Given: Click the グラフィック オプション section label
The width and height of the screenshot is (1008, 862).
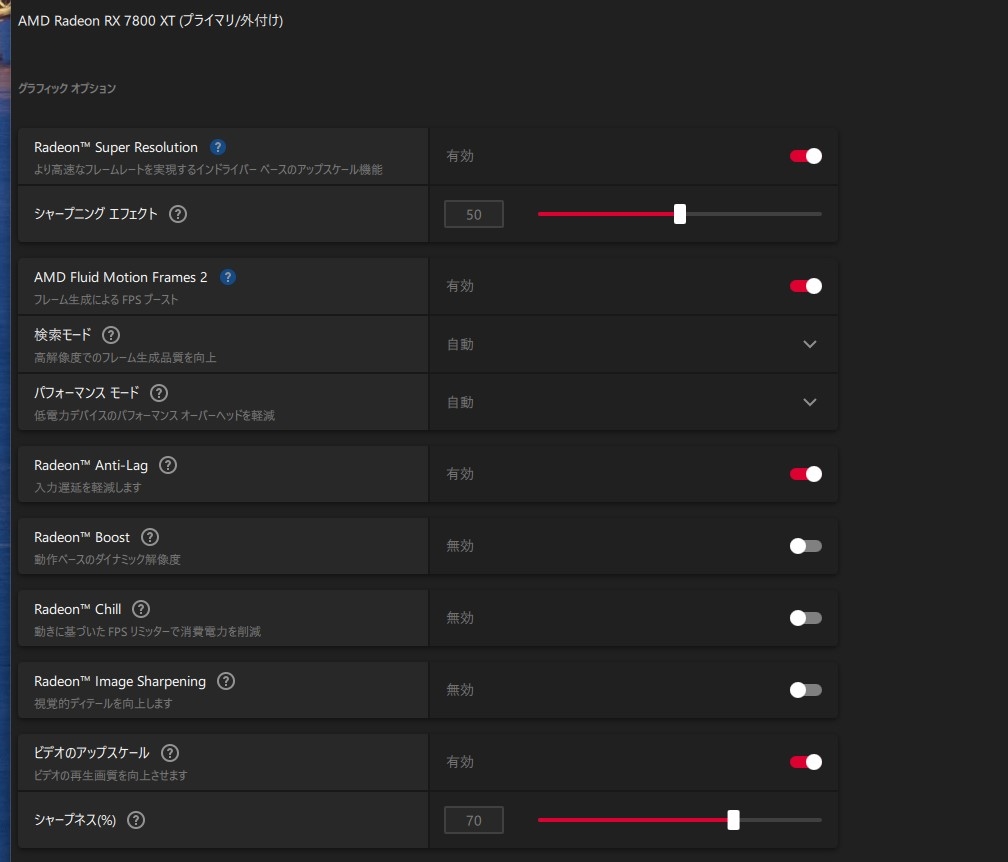Looking at the screenshot, I should (67, 88).
